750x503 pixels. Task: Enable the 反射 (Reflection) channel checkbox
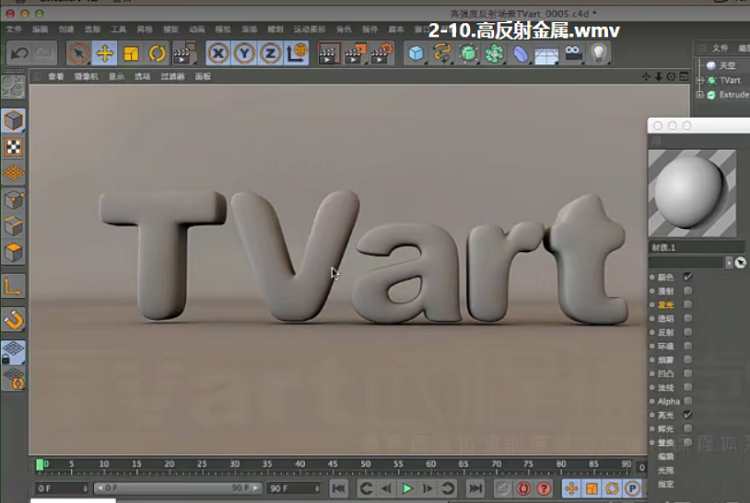coord(688,332)
